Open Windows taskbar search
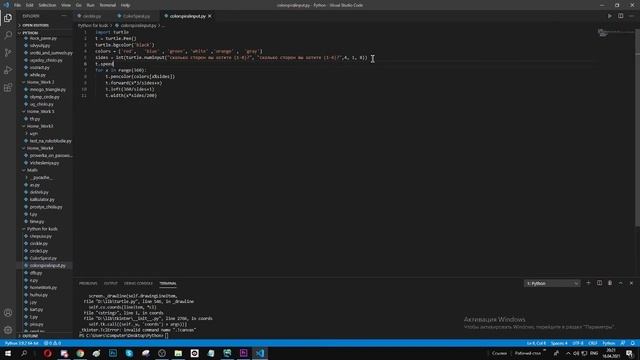Viewport: 640px width, 360px height. 24,353
